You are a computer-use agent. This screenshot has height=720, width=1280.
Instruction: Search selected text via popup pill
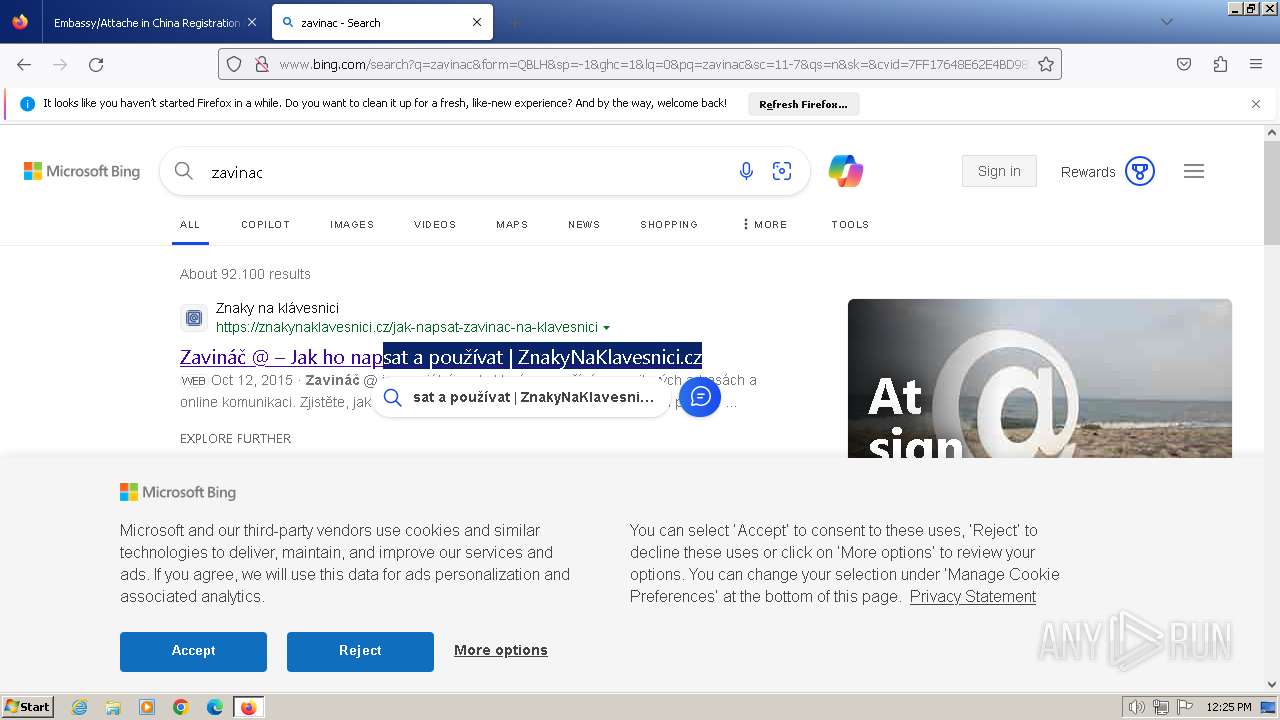[520, 397]
